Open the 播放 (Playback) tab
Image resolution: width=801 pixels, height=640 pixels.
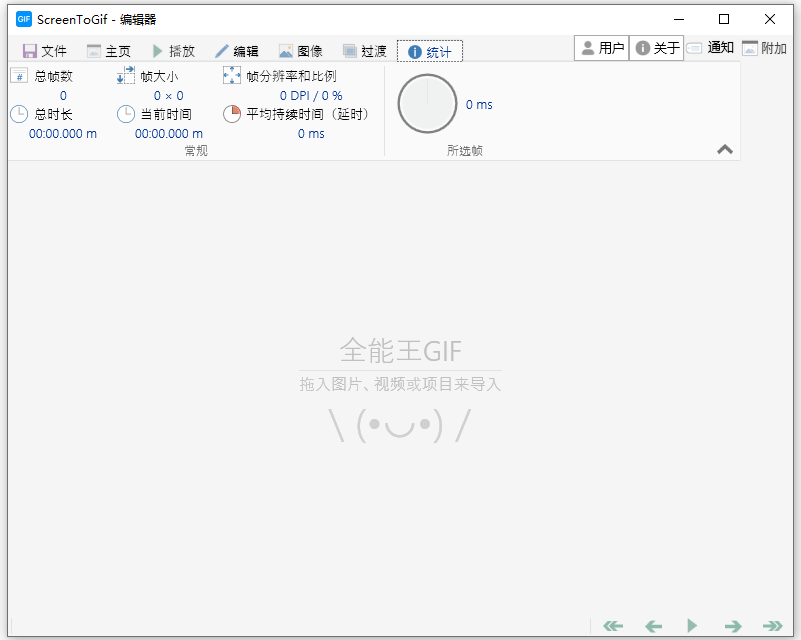click(x=174, y=51)
